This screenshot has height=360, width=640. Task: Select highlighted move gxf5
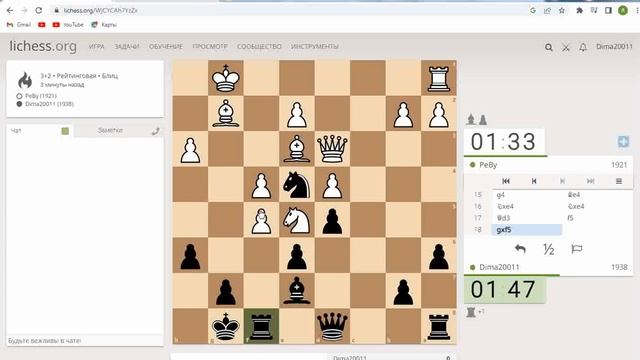(x=527, y=230)
